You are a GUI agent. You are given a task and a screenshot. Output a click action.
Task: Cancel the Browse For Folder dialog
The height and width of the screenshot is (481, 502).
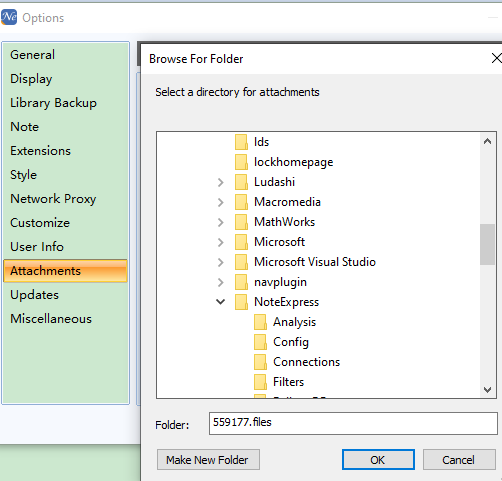459,460
